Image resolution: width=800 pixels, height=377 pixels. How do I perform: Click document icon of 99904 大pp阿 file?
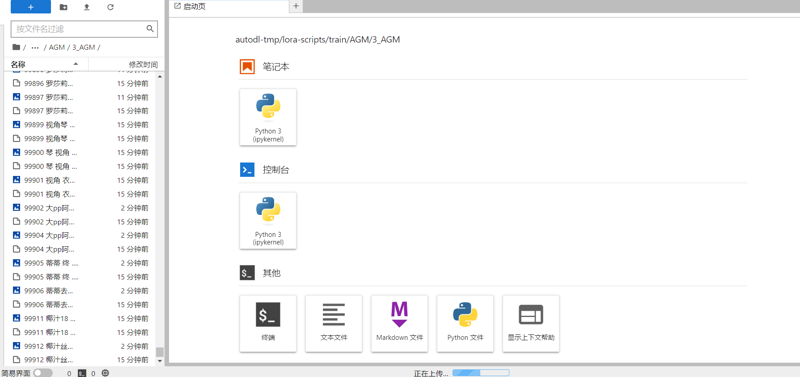tap(16, 249)
